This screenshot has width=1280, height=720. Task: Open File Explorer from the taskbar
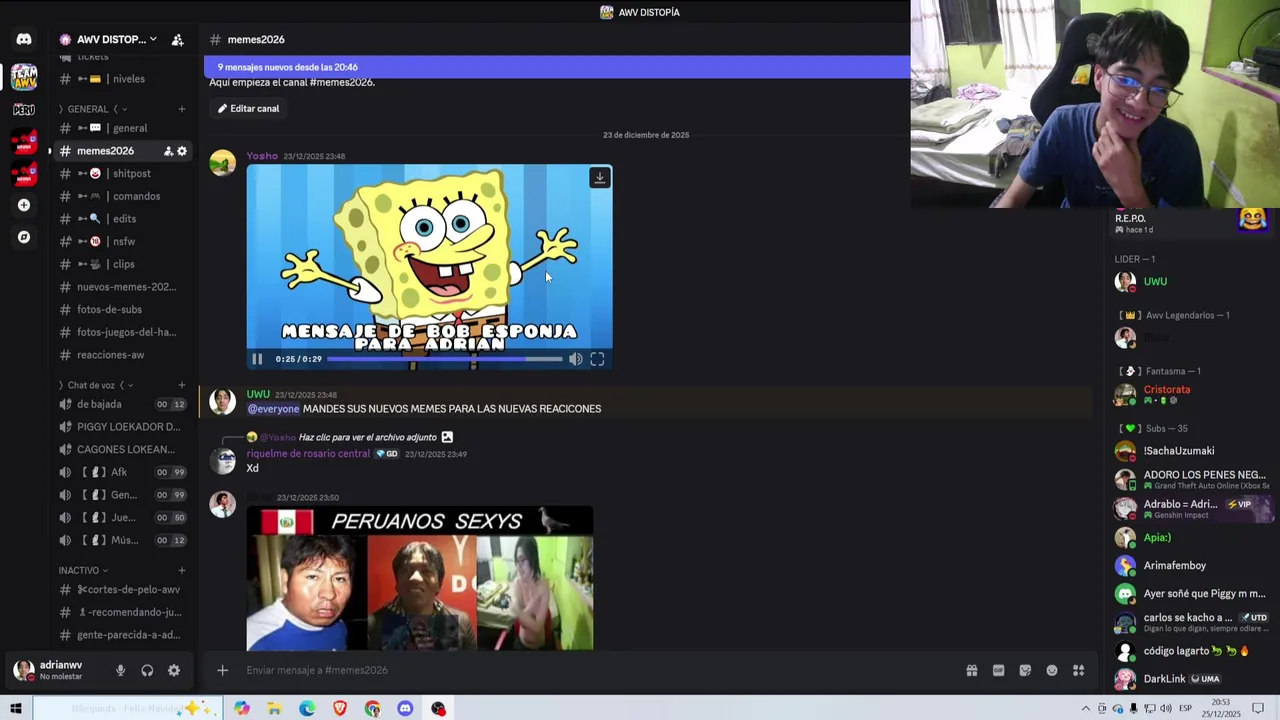(x=274, y=708)
